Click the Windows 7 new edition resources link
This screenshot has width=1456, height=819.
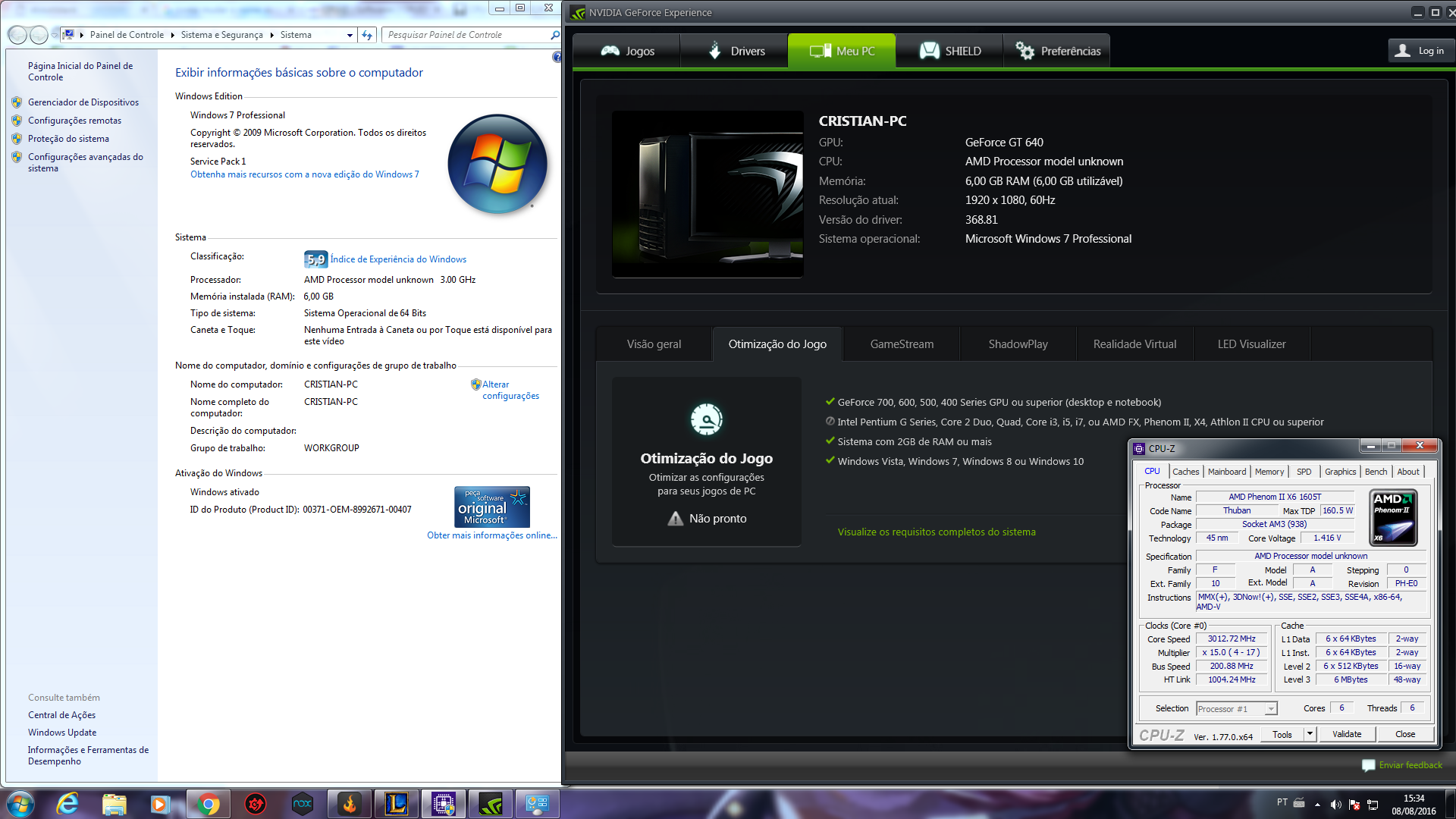tap(304, 174)
